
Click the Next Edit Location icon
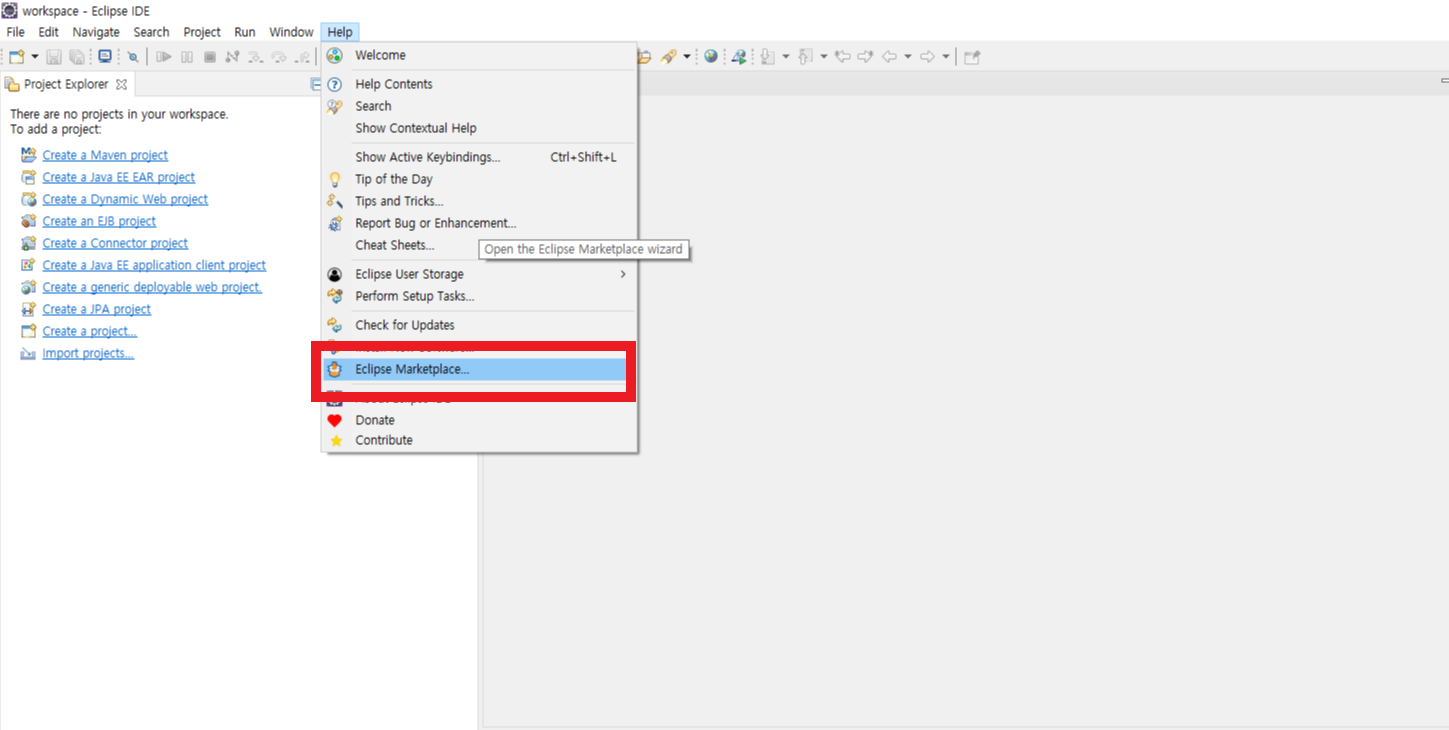click(x=866, y=57)
